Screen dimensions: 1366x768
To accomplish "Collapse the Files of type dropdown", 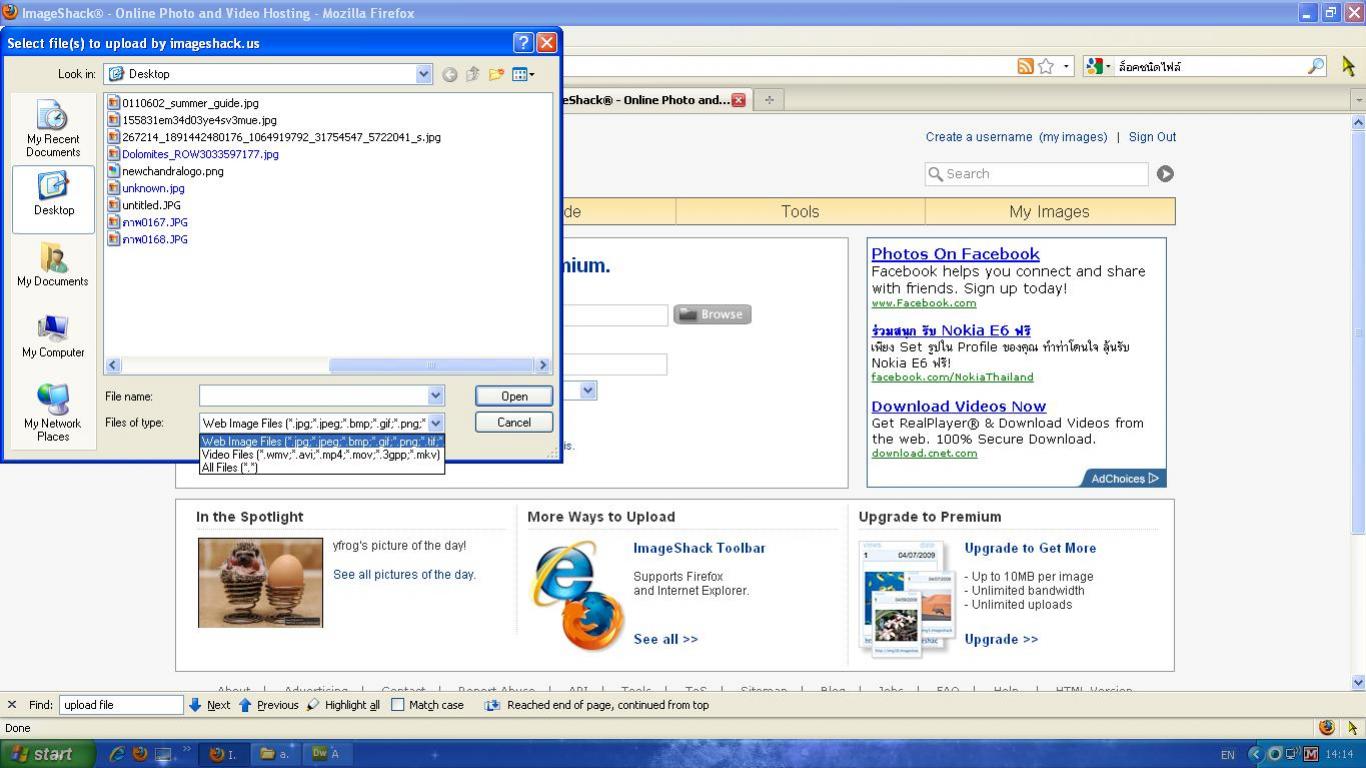I will coord(435,423).
